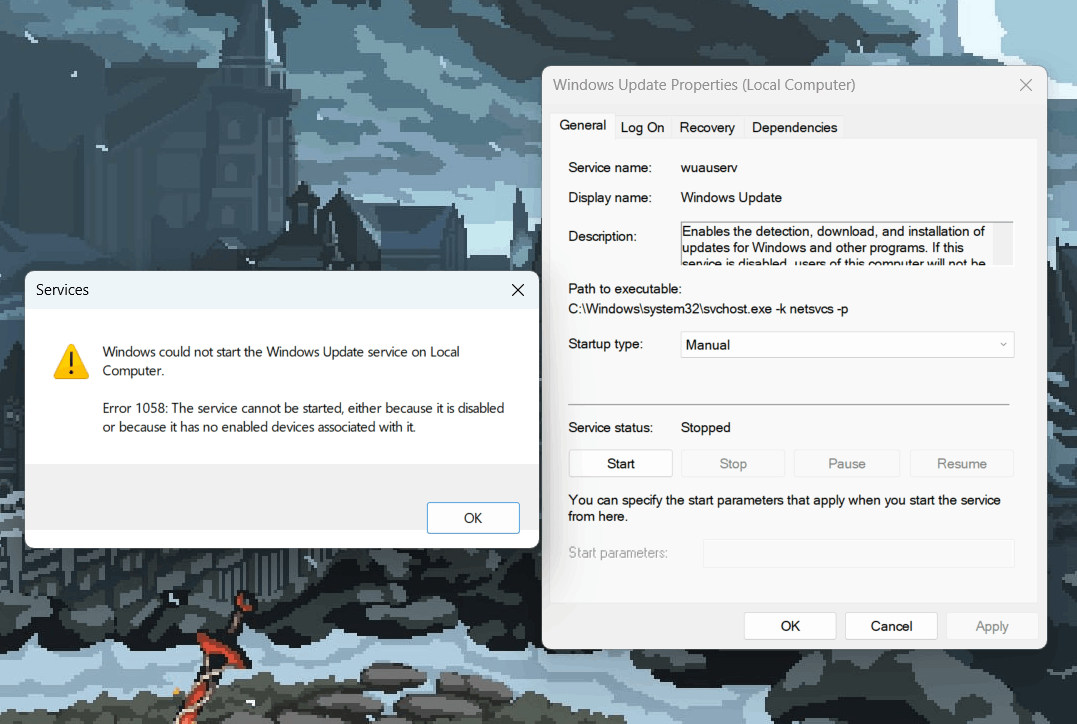Click the Services dialog title text
1077x724 pixels.
pyautogui.click(x=63, y=290)
